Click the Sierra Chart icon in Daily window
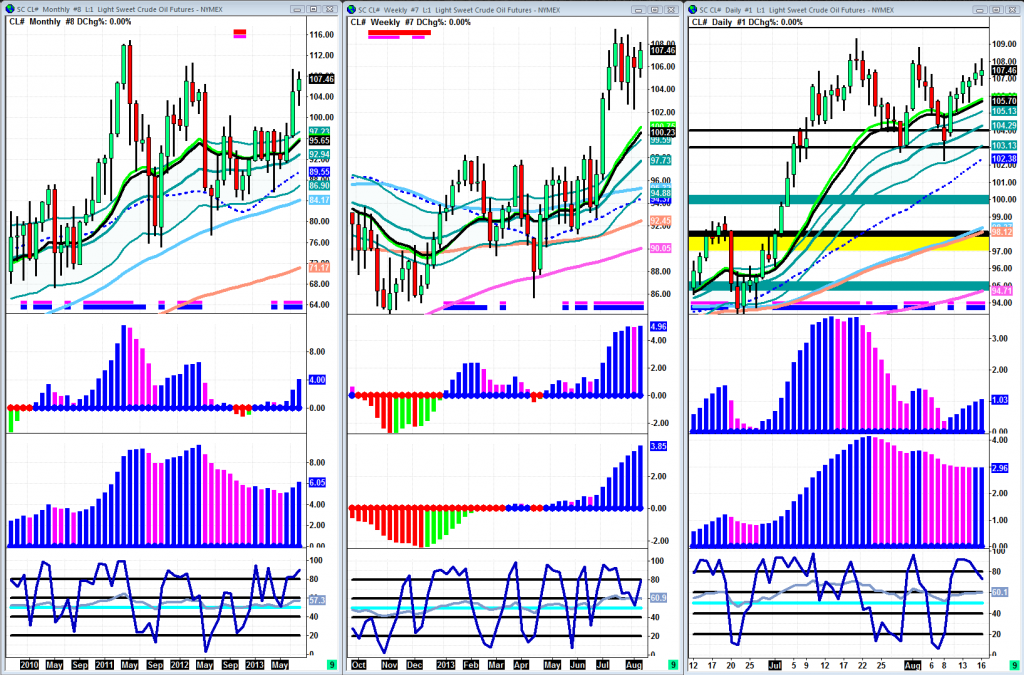 pyautogui.click(x=694, y=9)
